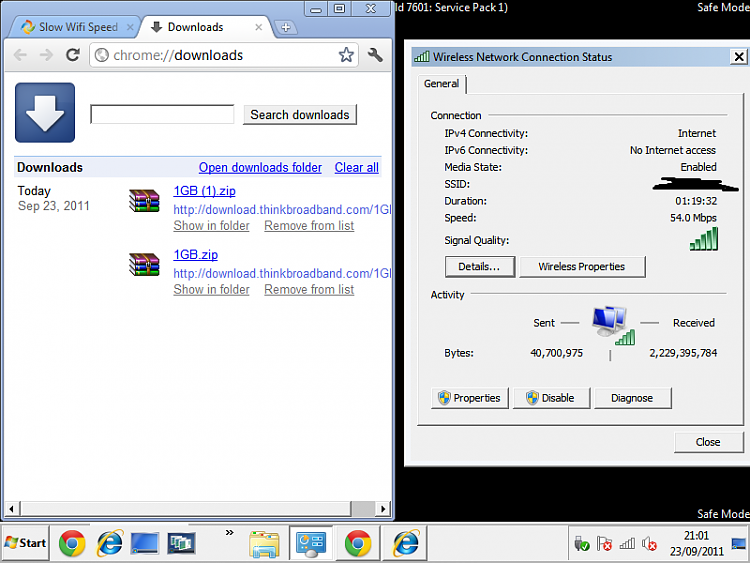This screenshot has width=750, height=563.
Task: Click the horizontal scrollbar left arrow
Action: (11, 508)
